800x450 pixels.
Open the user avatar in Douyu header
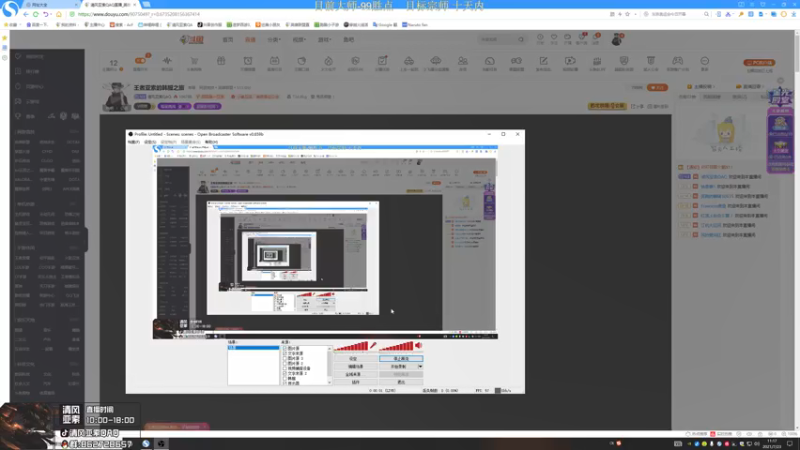pos(617,39)
